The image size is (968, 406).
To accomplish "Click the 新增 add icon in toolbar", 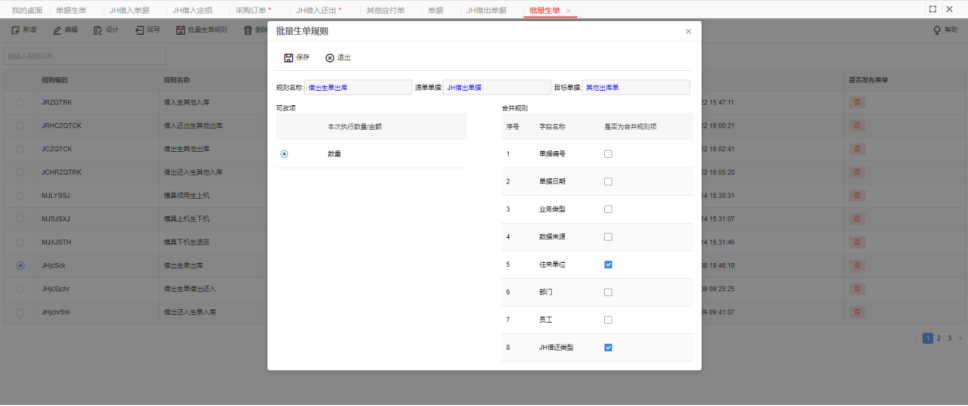I will pos(15,30).
